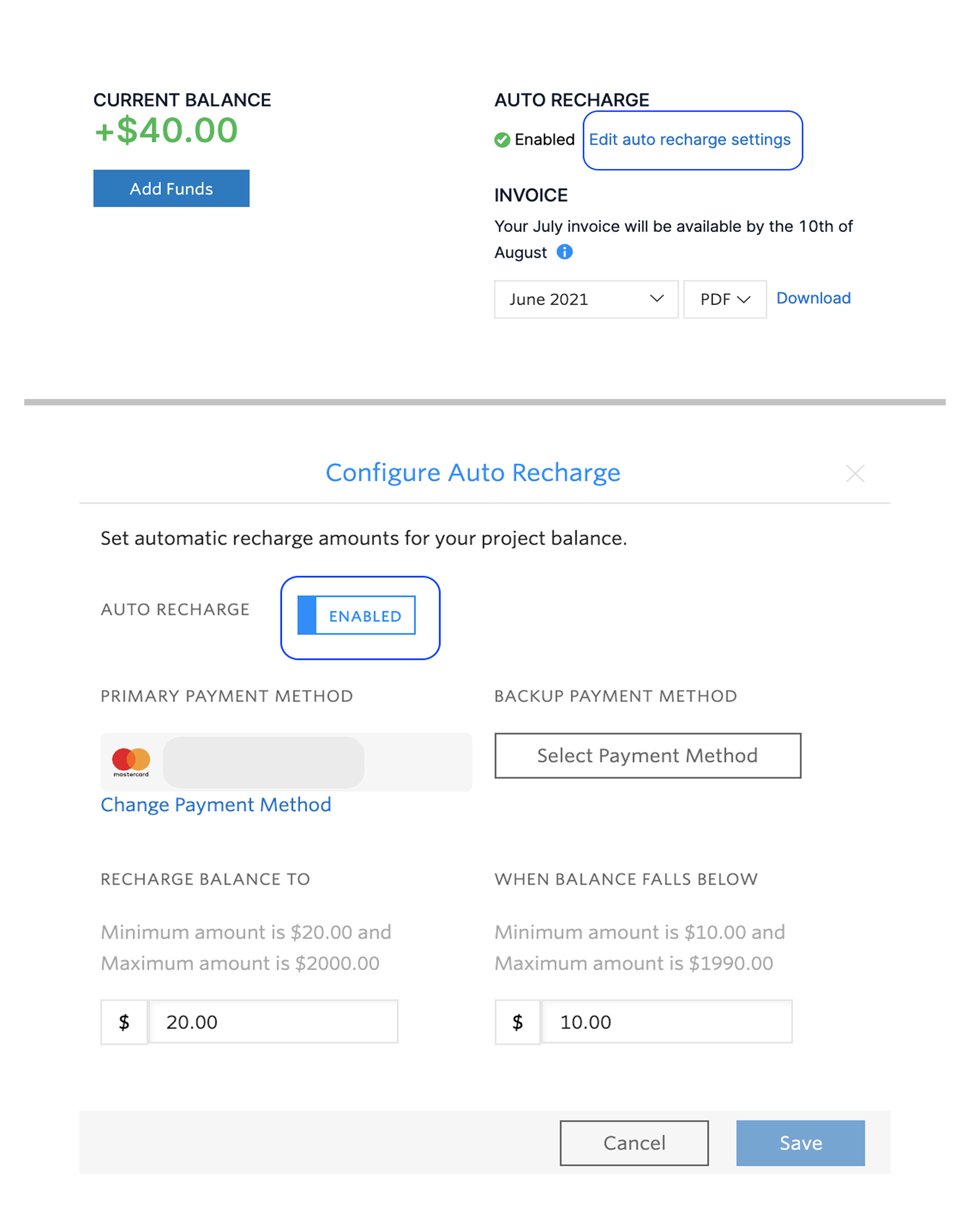Screen dimensions: 970x1232
Task: Download the selected invoice
Action: (813, 298)
